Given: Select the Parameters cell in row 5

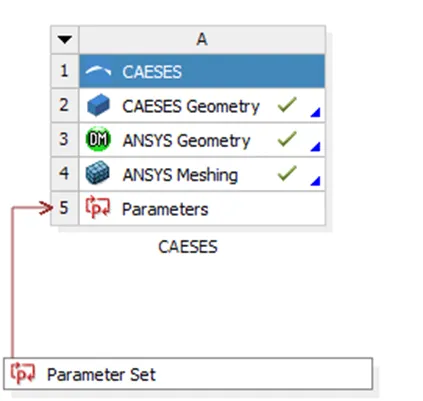Looking at the screenshot, I should [x=202, y=209].
